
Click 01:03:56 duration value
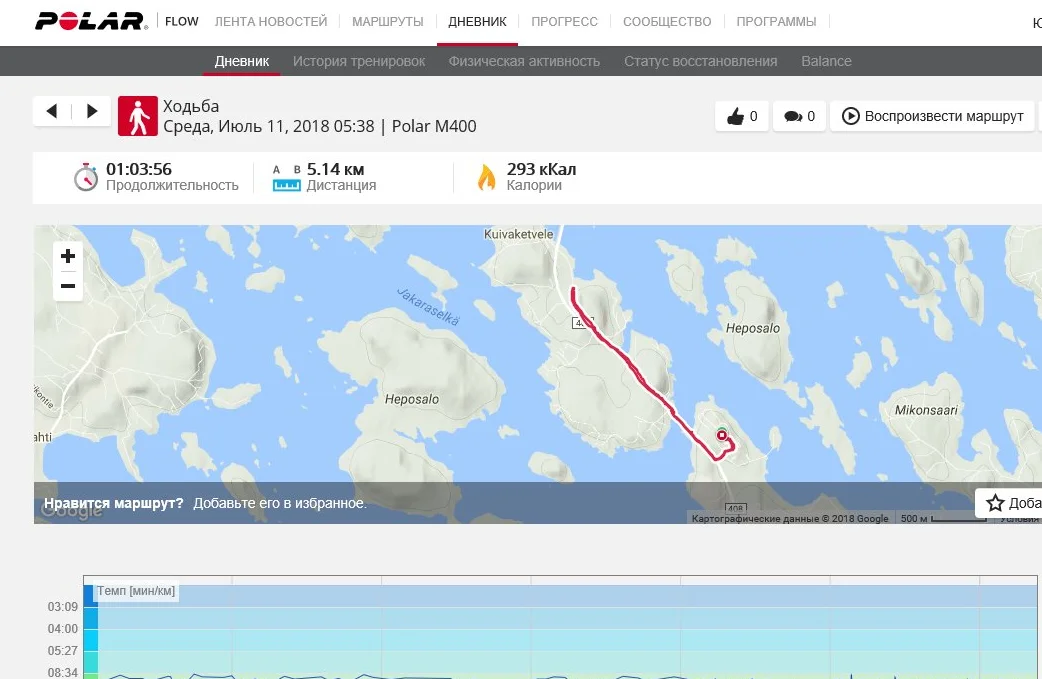pos(139,169)
